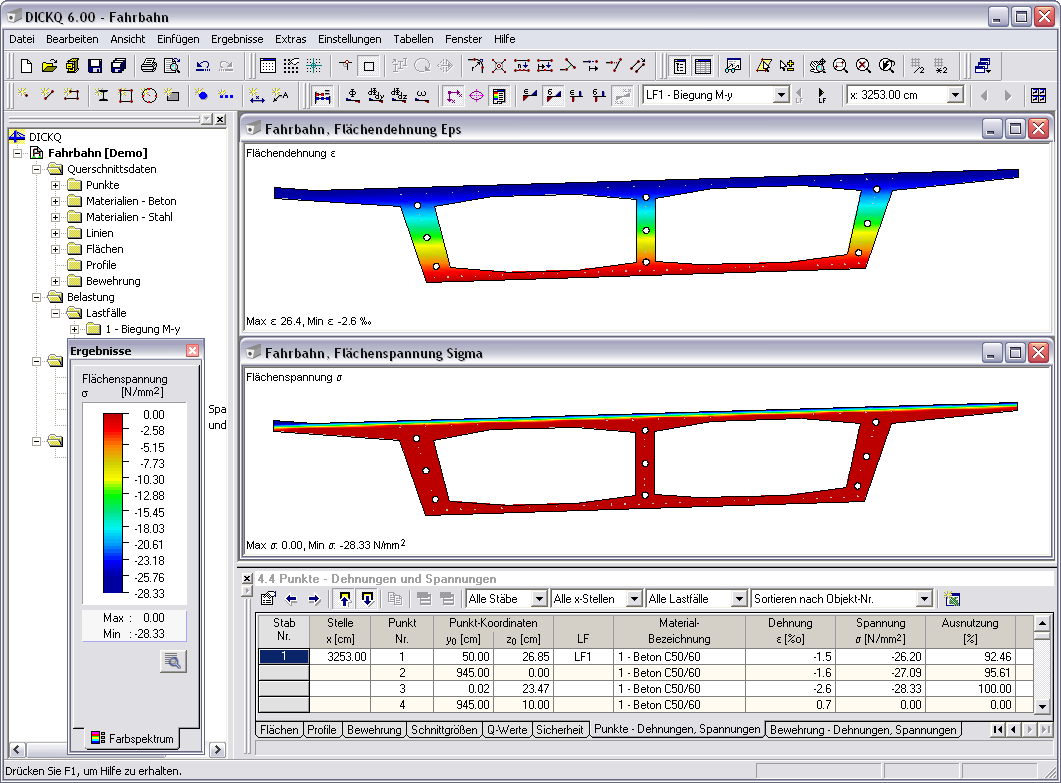1061x783 pixels.
Task: Select the 1 - Biegung M-y load case item
Action: click(143, 329)
